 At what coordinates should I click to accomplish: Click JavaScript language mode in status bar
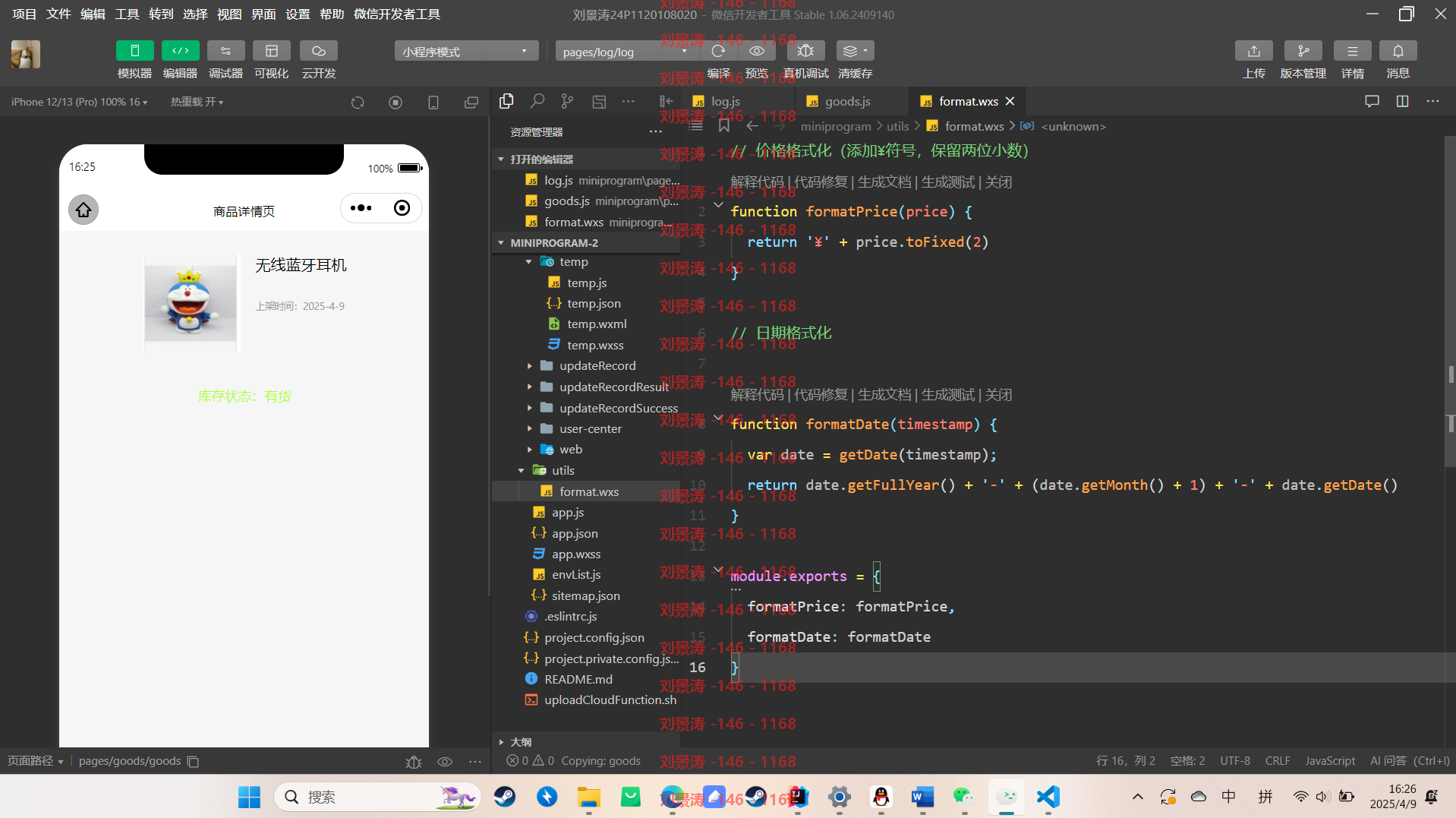pyautogui.click(x=1330, y=760)
